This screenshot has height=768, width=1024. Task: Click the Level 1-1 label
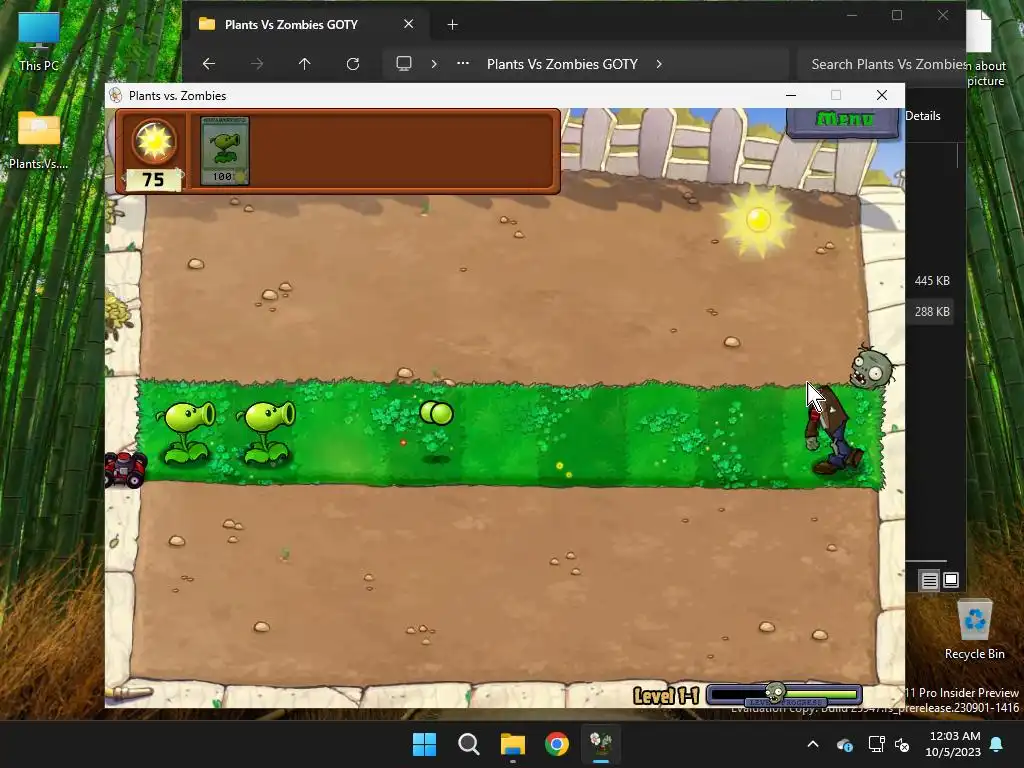[x=666, y=696]
